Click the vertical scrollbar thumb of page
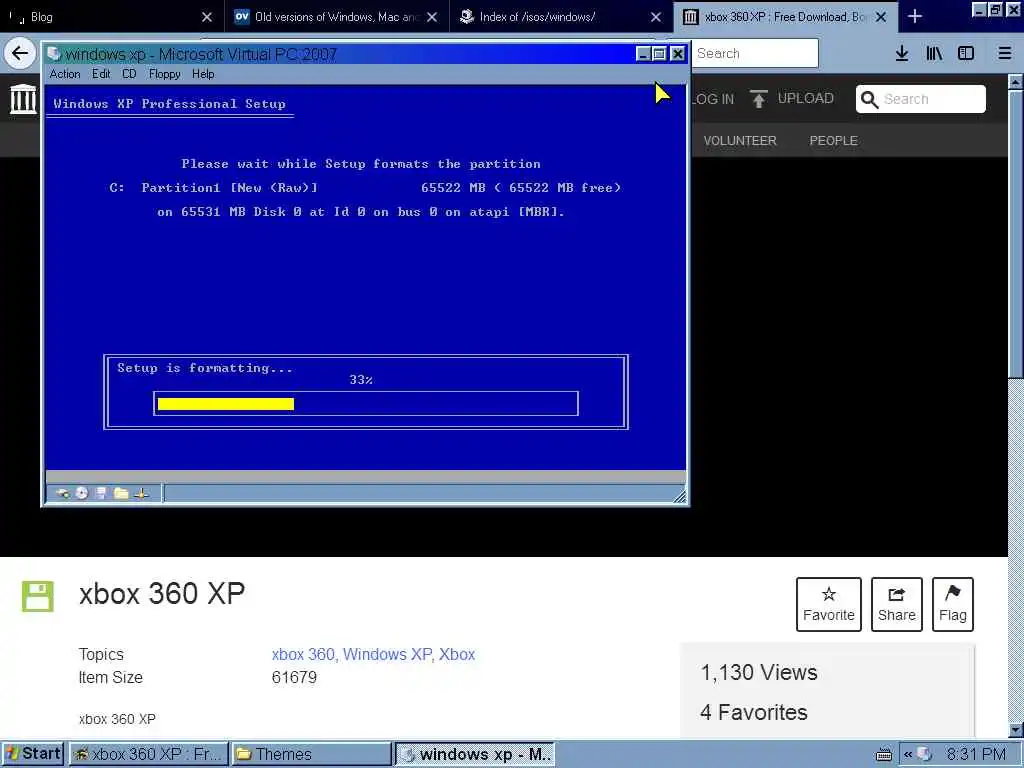This screenshot has height=768, width=1024. 1016,233
